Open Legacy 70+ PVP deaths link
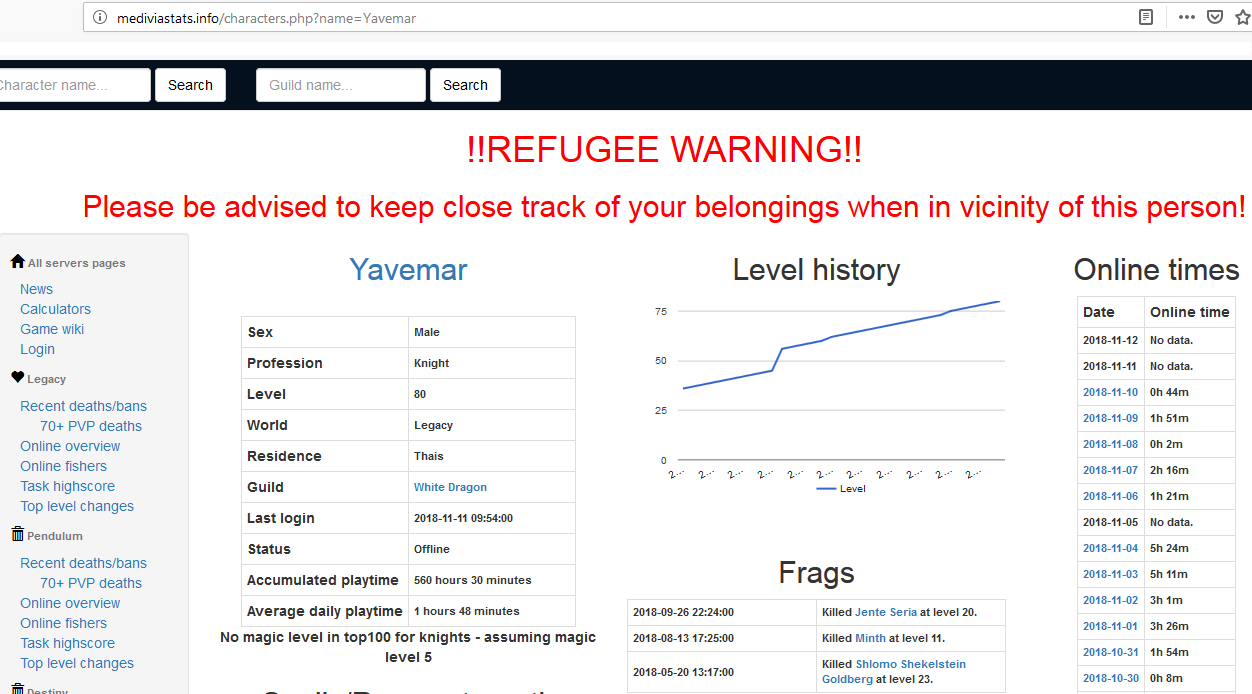This screenshot has height=694, width=1252. [x=91, y=426]
